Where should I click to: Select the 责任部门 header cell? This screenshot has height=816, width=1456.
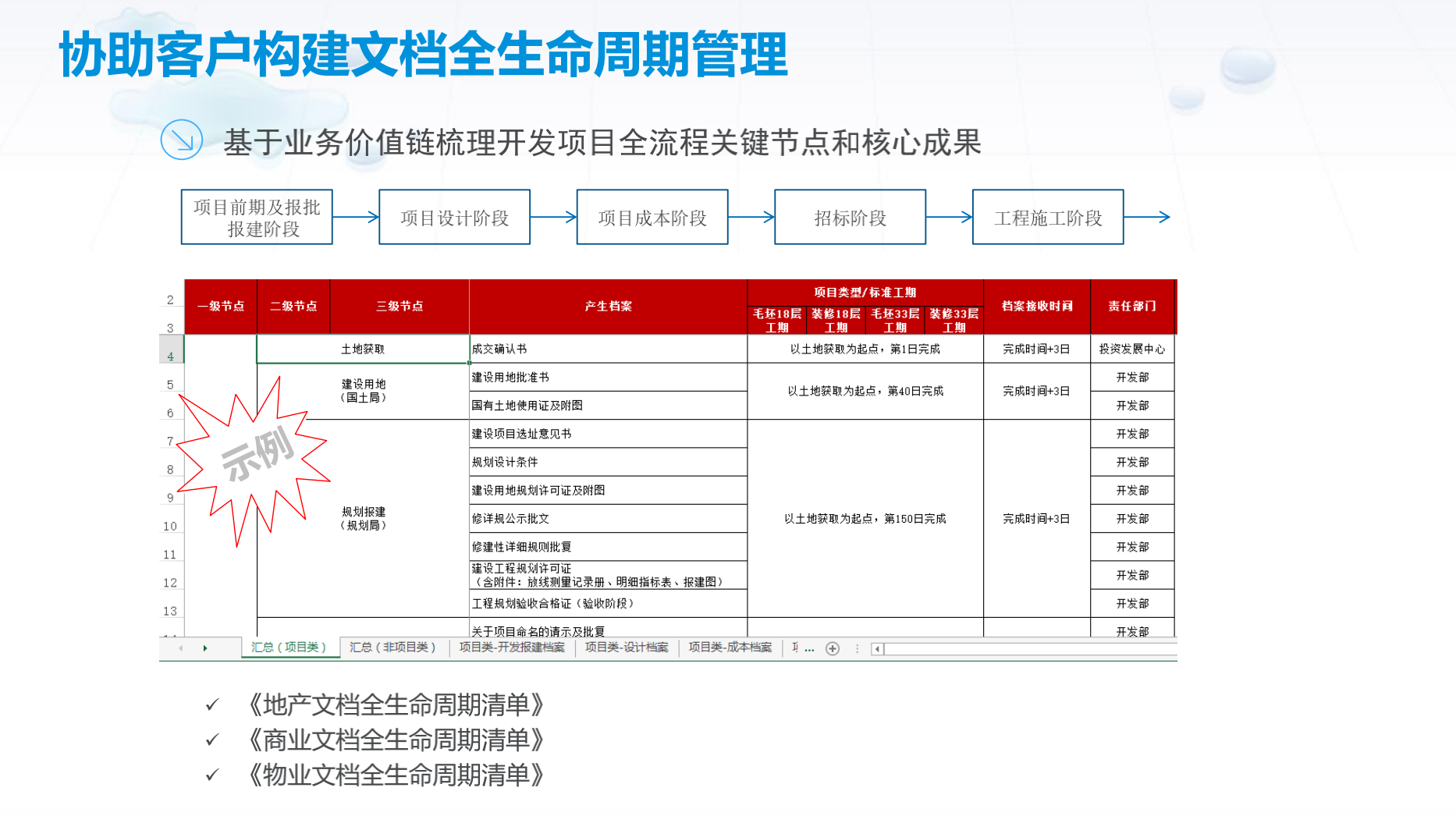coord(1132,307)
